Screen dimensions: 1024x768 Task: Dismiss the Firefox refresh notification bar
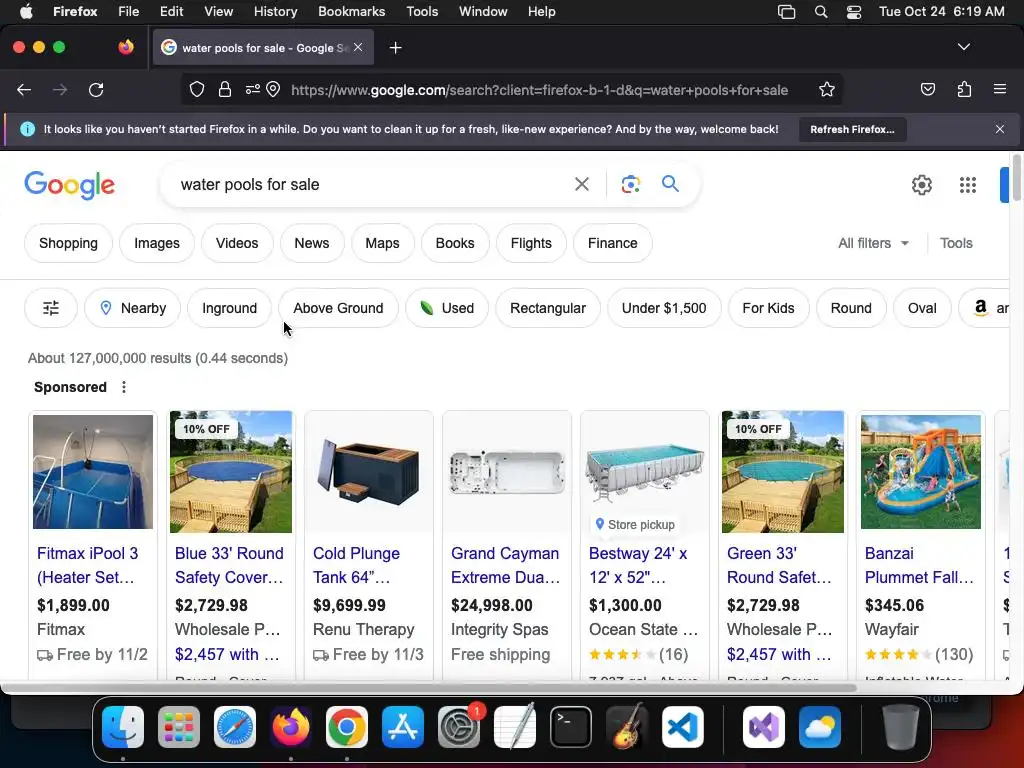tap(999, 129)
